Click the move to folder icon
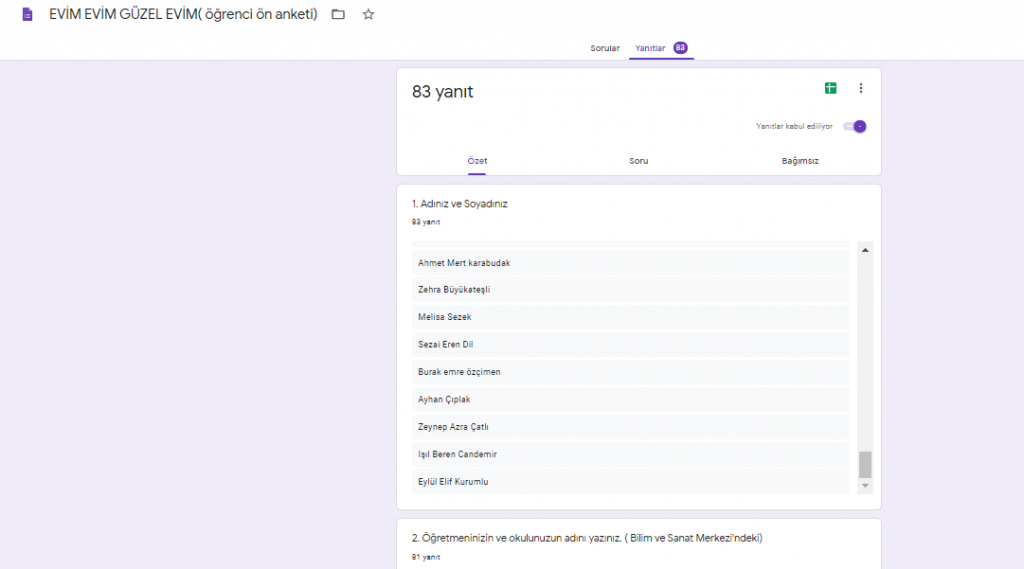This screenshot has width=1024, height=569. pos(338,15)
